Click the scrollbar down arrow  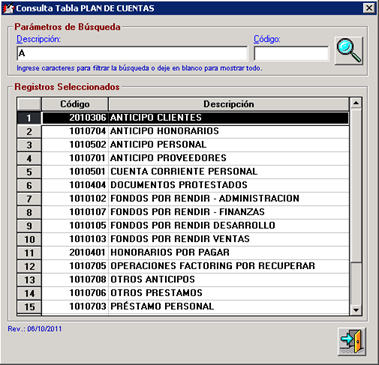point(356,310)
